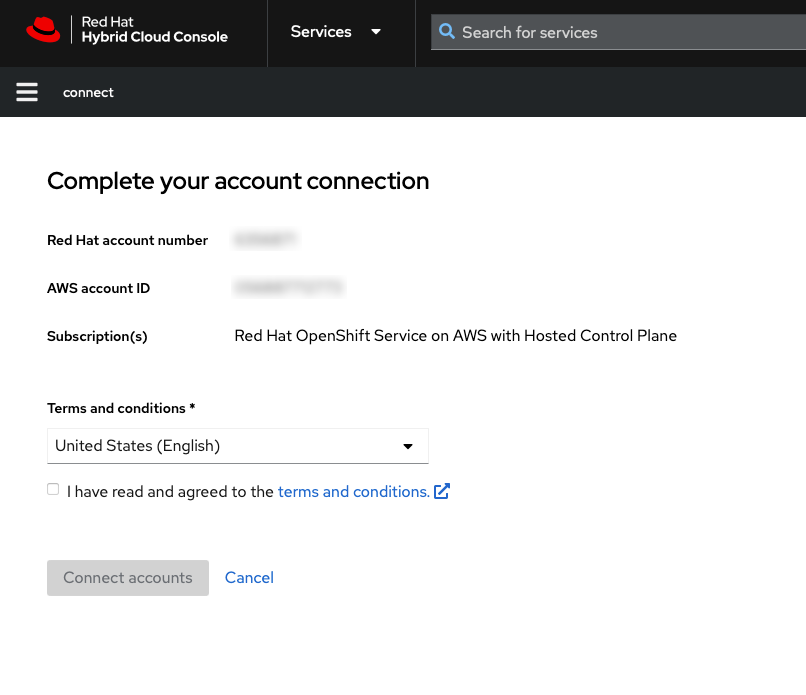This screenshot has height=695, width=806.
Task: Click the arrow on the terms country selector
Action: (408, 446)
